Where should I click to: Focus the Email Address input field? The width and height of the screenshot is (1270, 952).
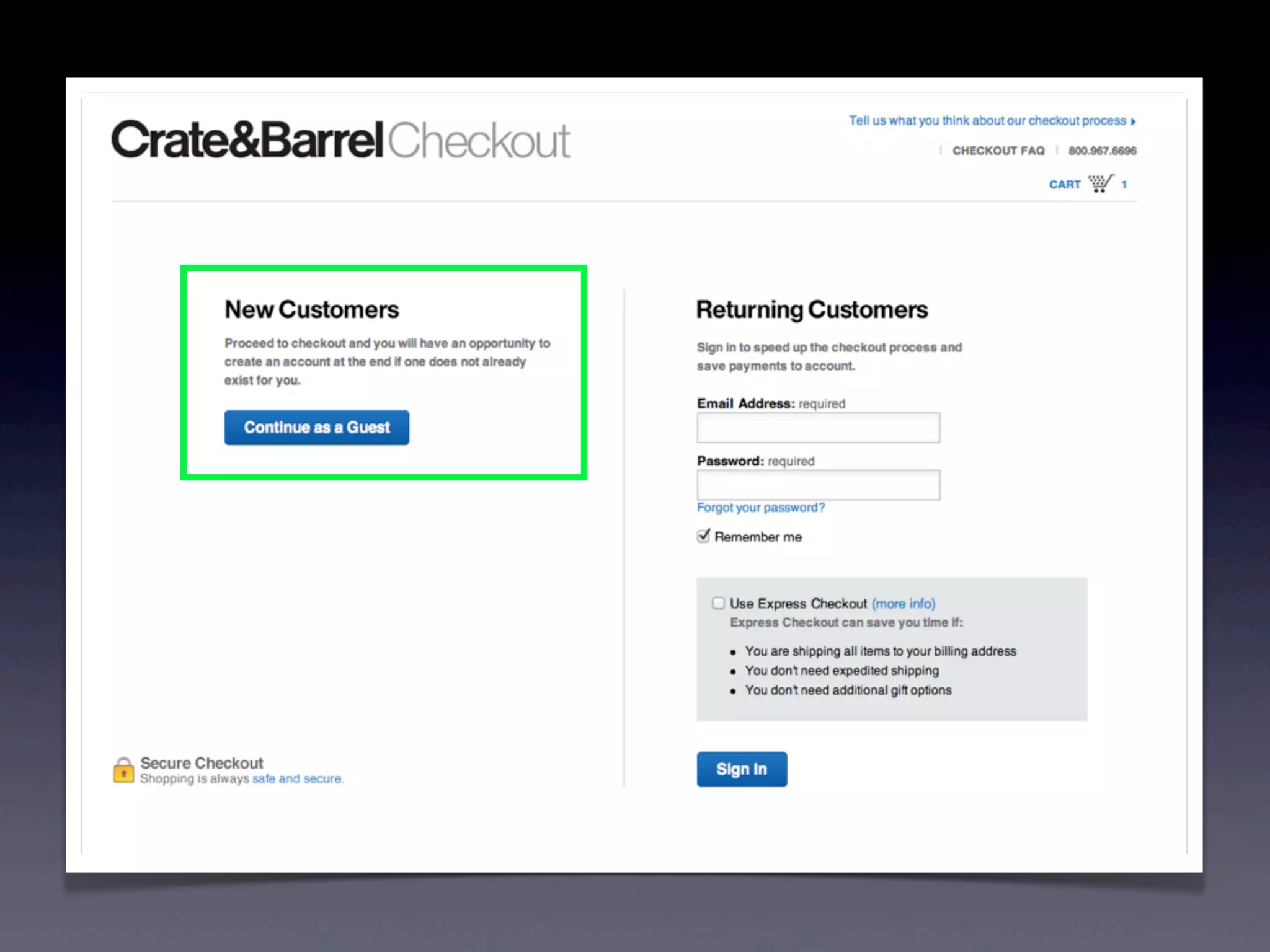(818, 428)
